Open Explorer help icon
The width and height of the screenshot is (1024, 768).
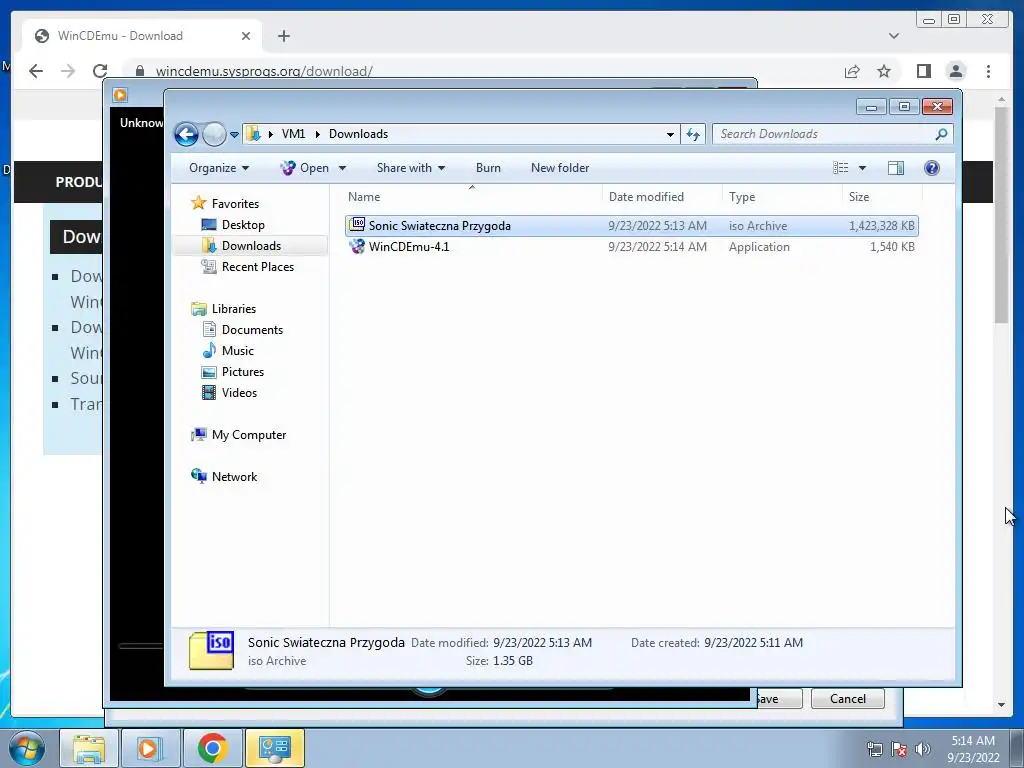[932, 168]
